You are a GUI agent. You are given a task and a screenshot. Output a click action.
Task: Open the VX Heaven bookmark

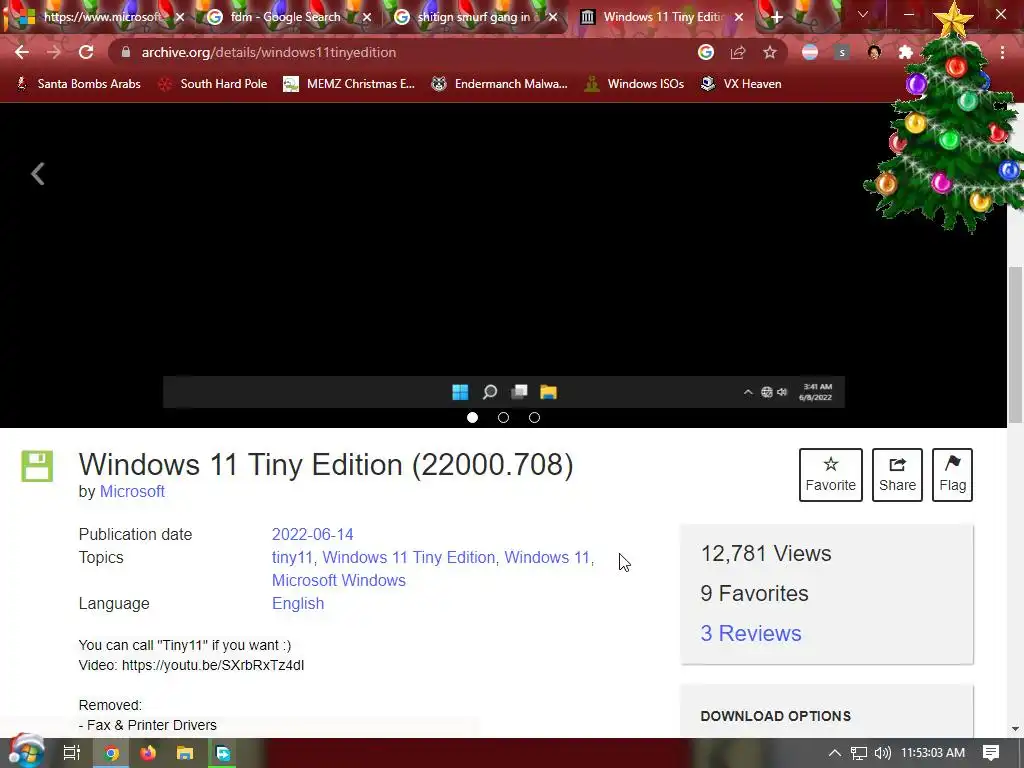coord(741,84)
